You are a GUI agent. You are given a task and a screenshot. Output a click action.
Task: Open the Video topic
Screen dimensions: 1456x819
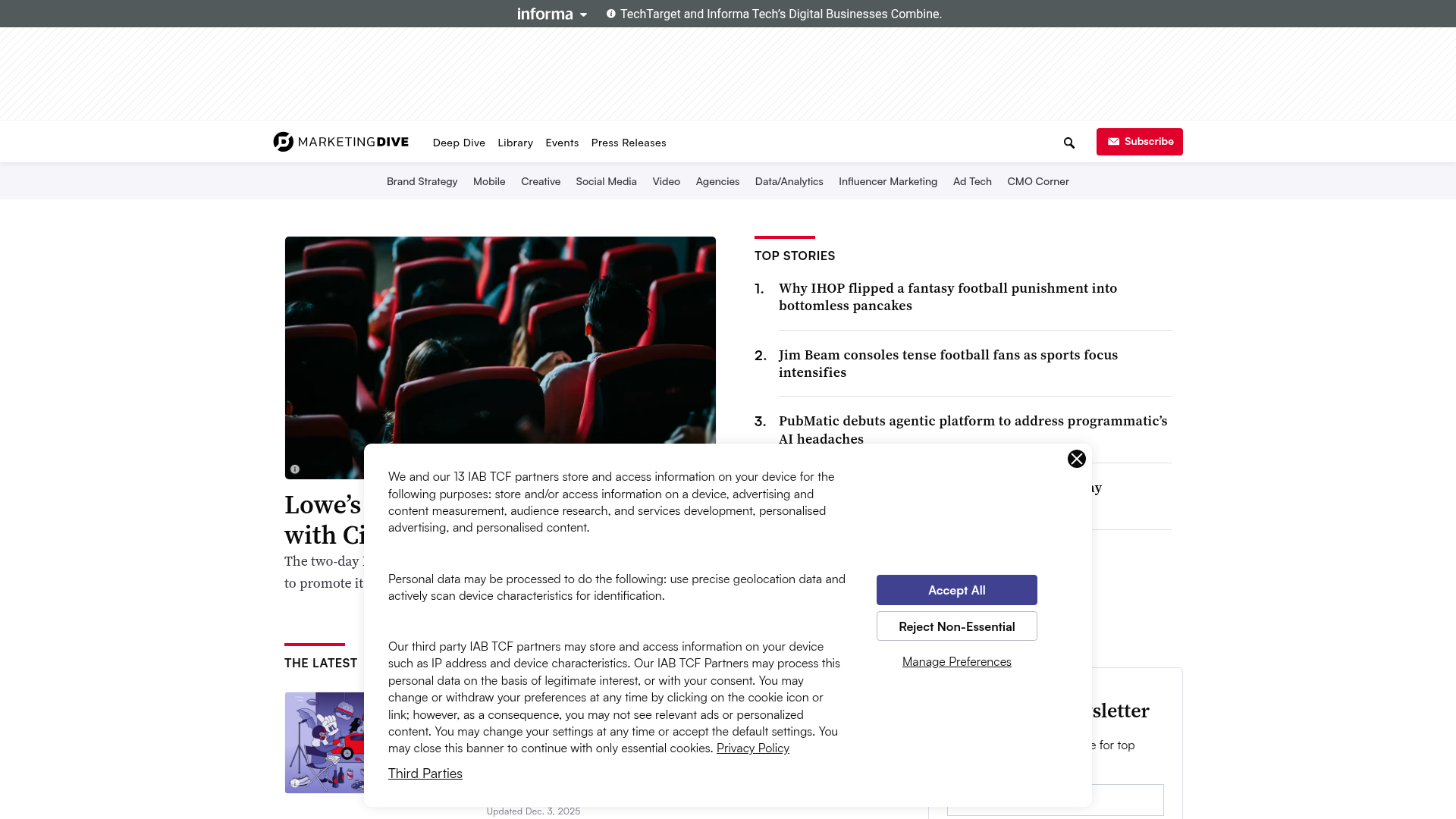[667, 181]
